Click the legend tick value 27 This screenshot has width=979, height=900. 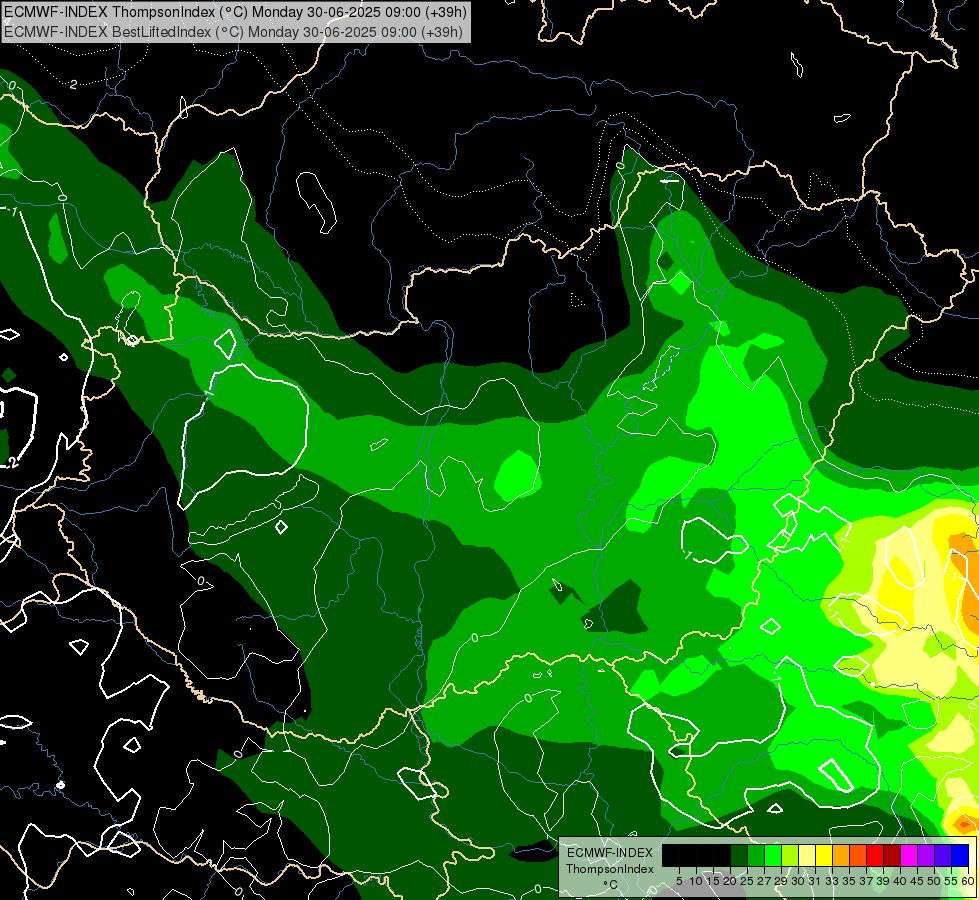point(764,881)
